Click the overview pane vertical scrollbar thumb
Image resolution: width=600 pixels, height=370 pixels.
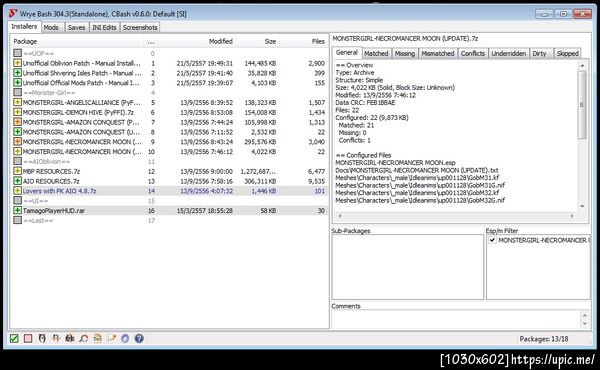[x=582, y=104]
